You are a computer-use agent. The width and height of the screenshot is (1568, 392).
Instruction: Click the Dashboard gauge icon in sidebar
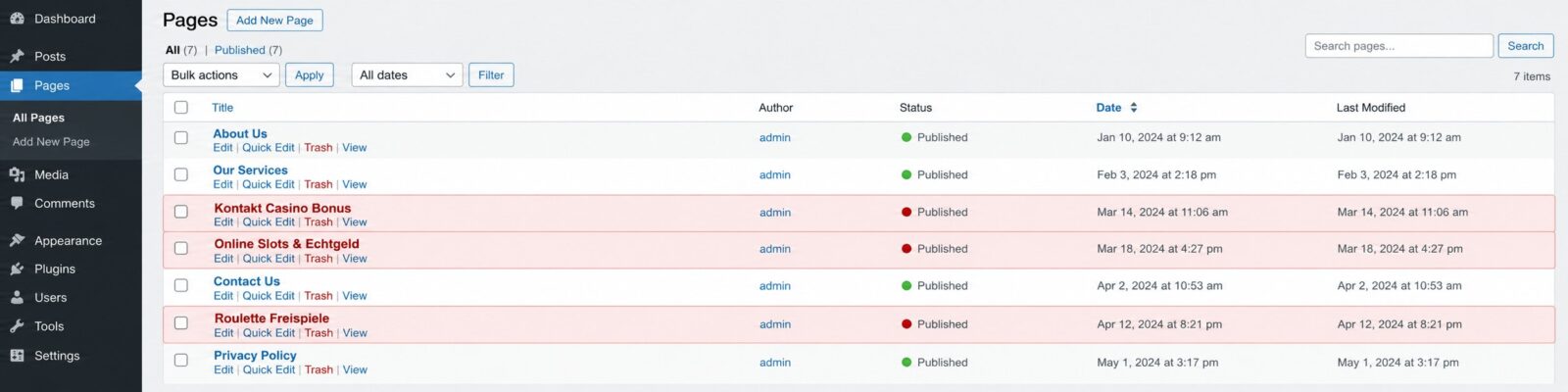17,19
